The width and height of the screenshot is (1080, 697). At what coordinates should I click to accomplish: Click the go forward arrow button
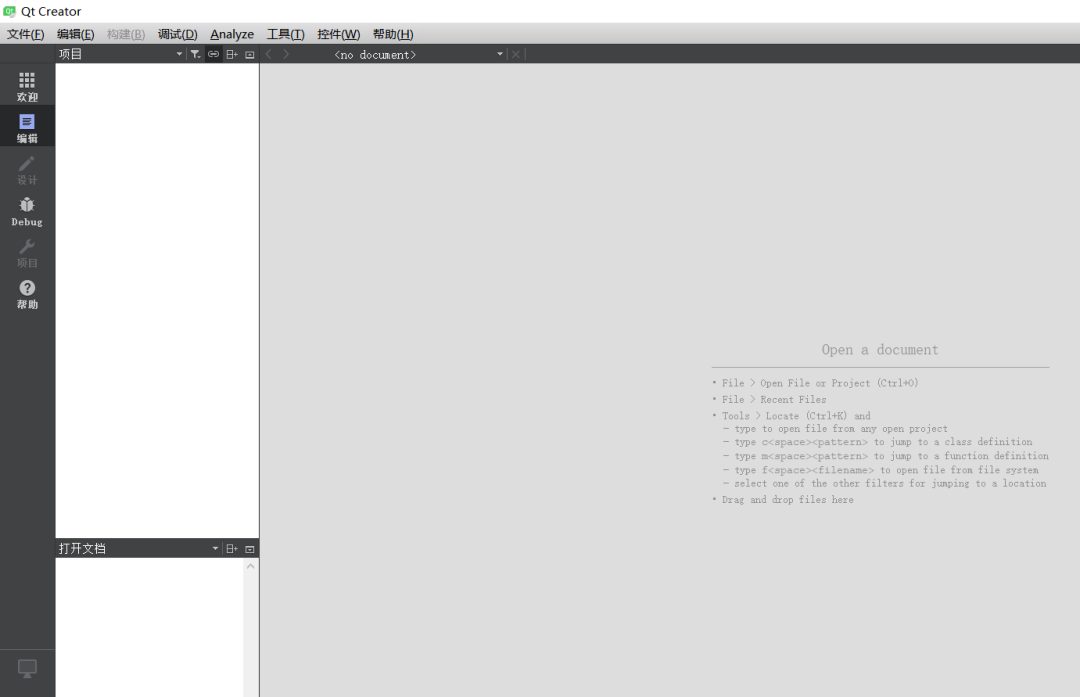pyautogui.click(x=286, y=54)
